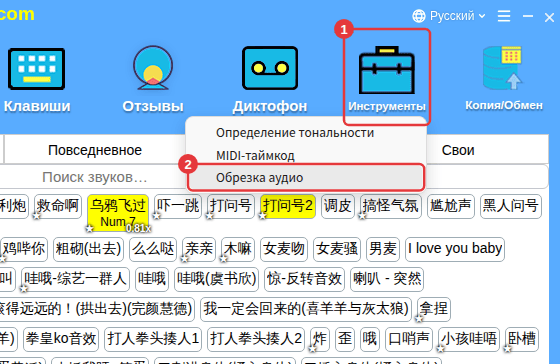Play the 木嘛 sound button
This screenshot has height=364, width=560.
tap(238, 249)
